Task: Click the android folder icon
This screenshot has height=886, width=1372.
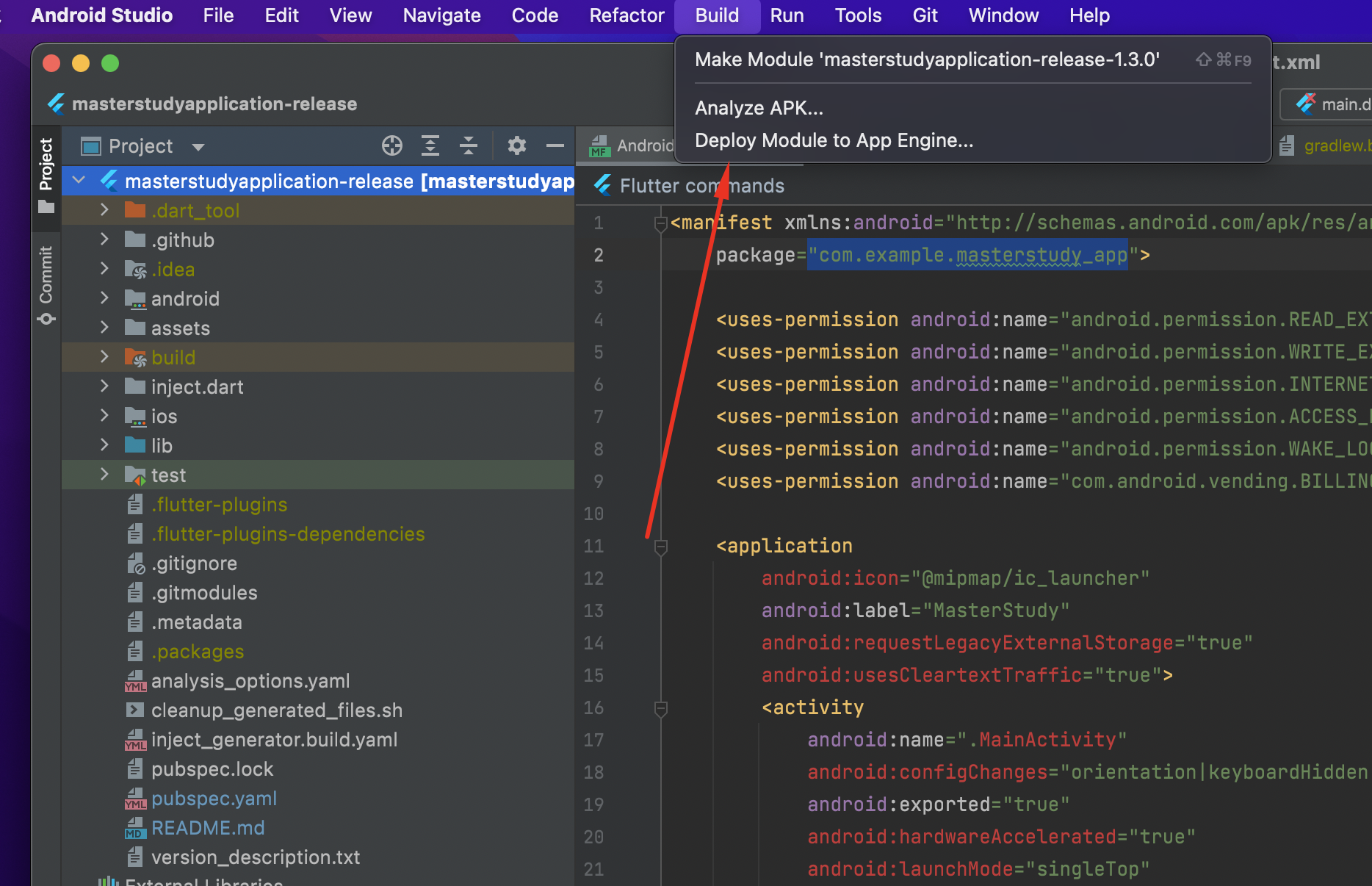Action: point(135,299)
